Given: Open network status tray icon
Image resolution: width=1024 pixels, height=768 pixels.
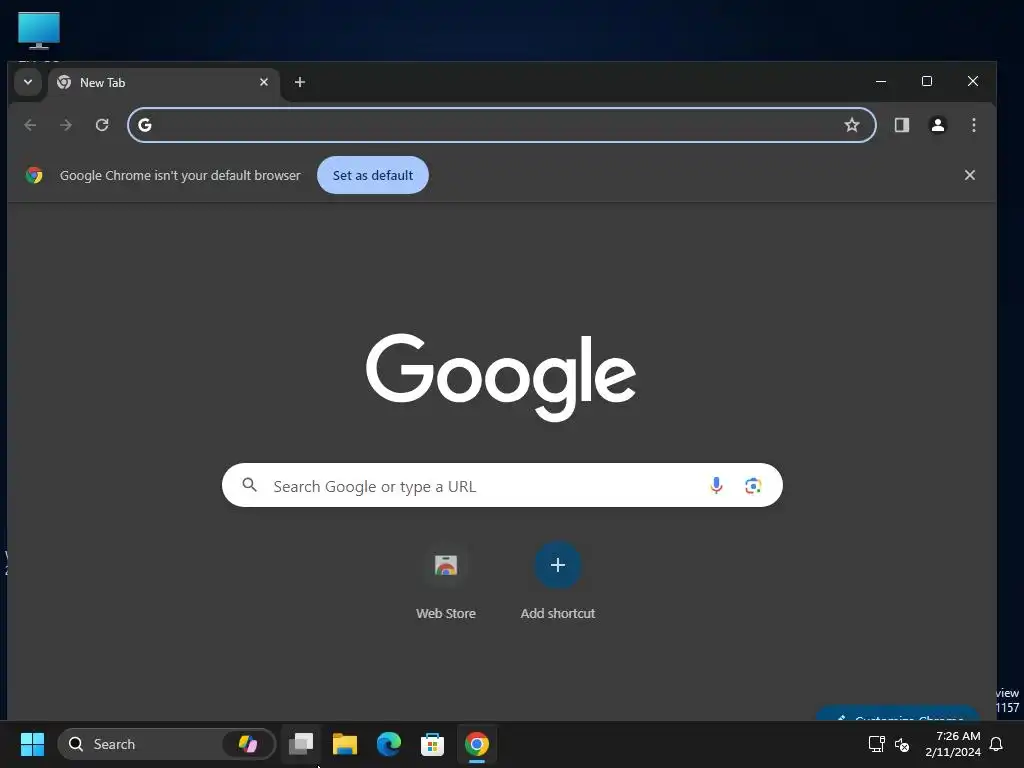Looking at the screenshot, I should tap(876, 744).
